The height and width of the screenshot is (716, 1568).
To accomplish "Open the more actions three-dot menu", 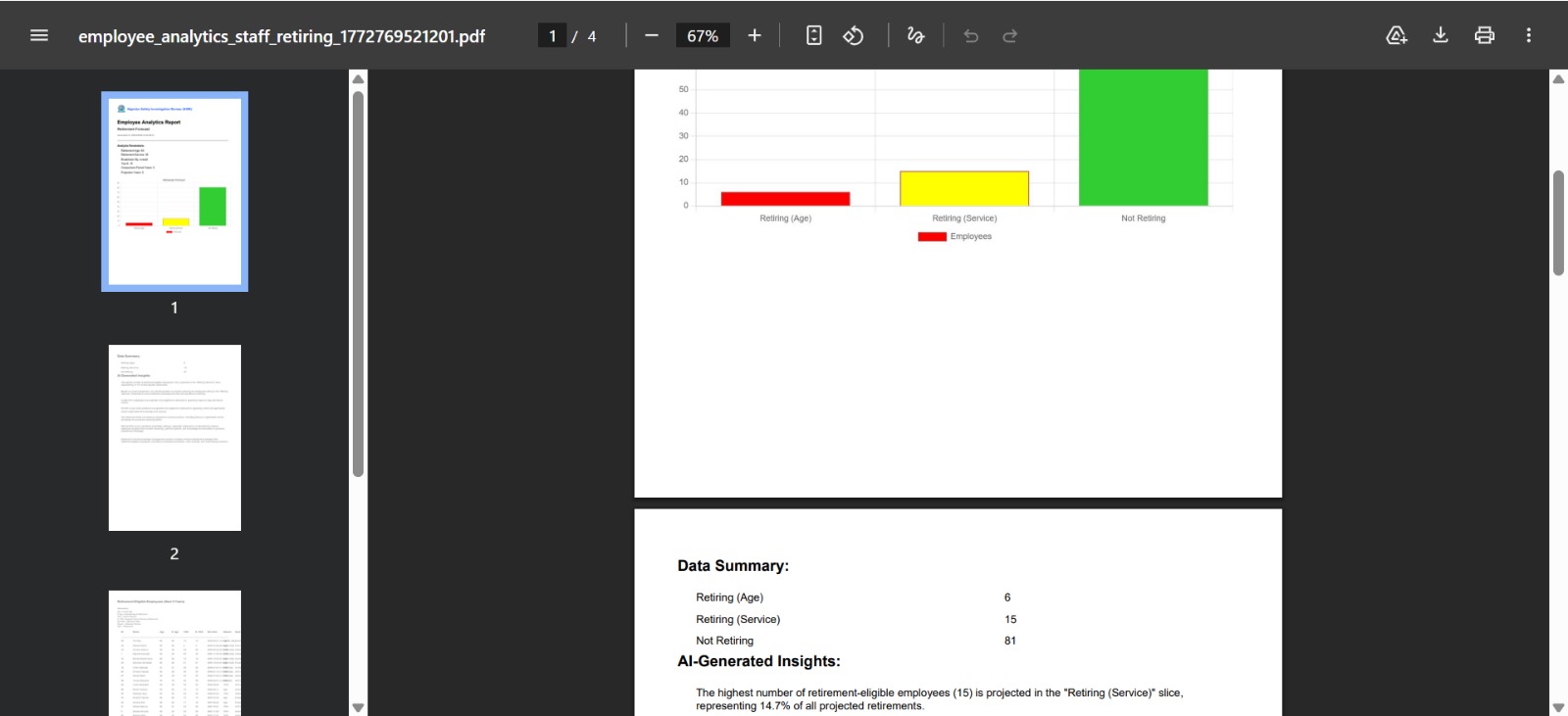I will [1529, 35].
